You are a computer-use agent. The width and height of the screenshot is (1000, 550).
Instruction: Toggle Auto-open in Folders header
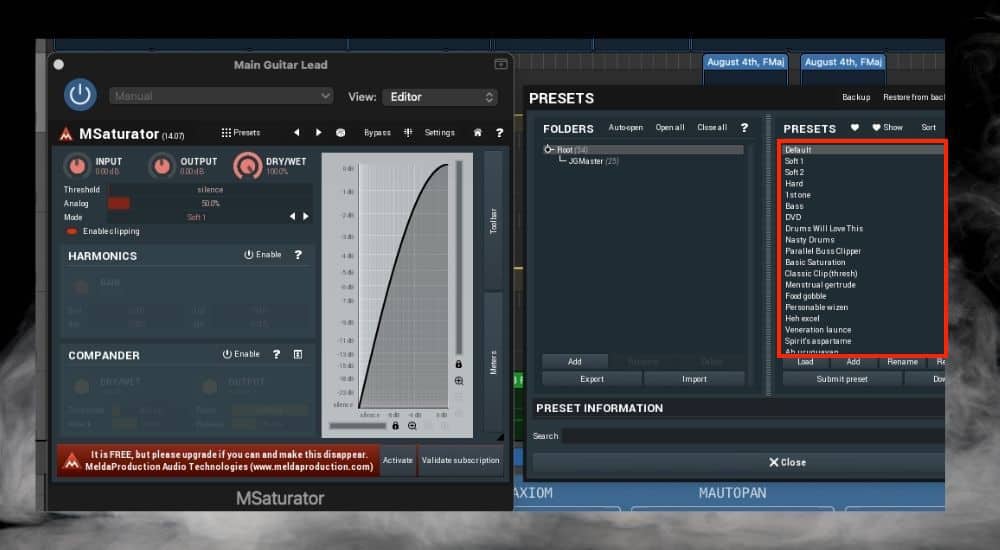point(626,128)
